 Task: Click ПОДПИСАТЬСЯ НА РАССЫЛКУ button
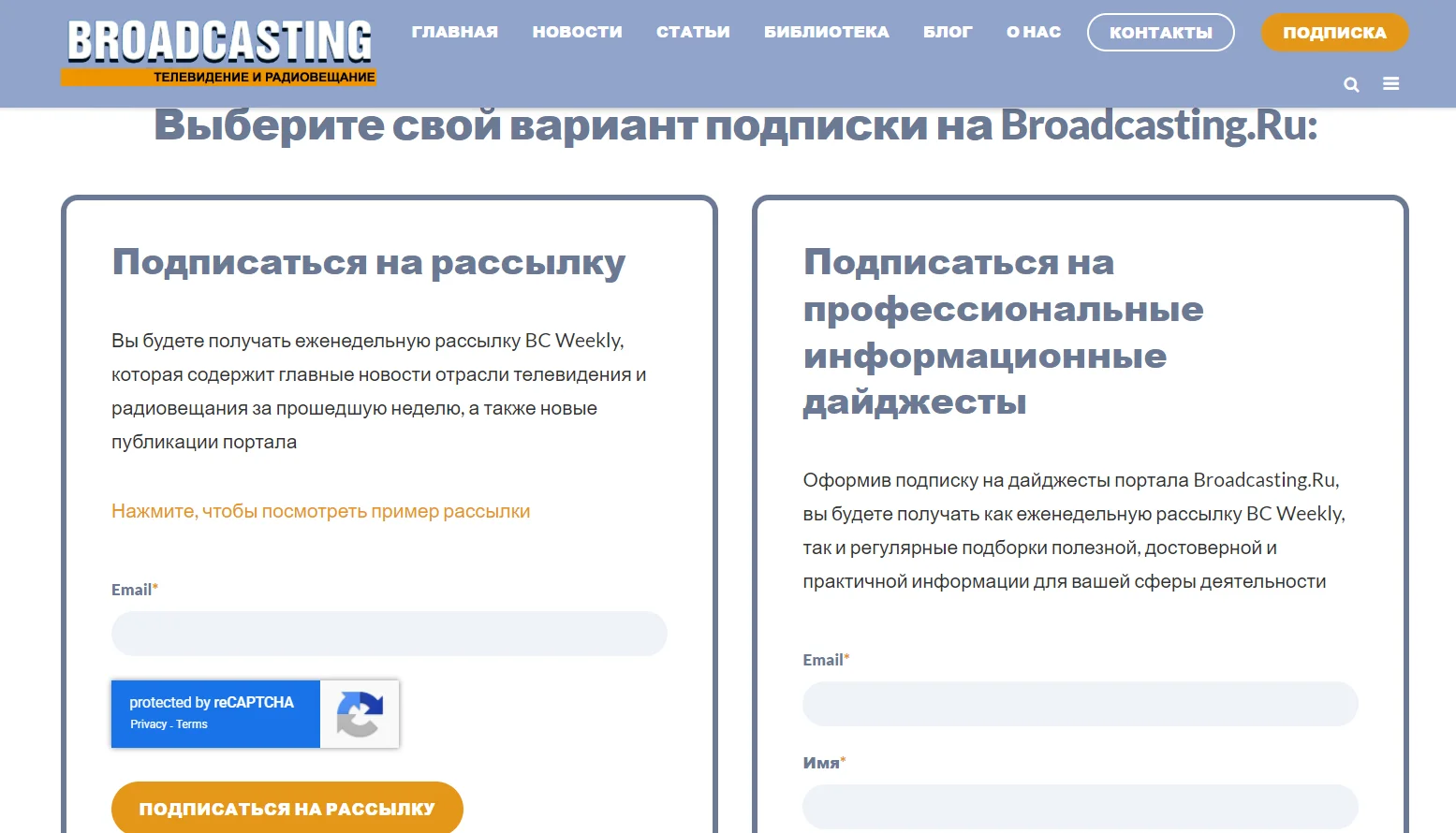287,808
